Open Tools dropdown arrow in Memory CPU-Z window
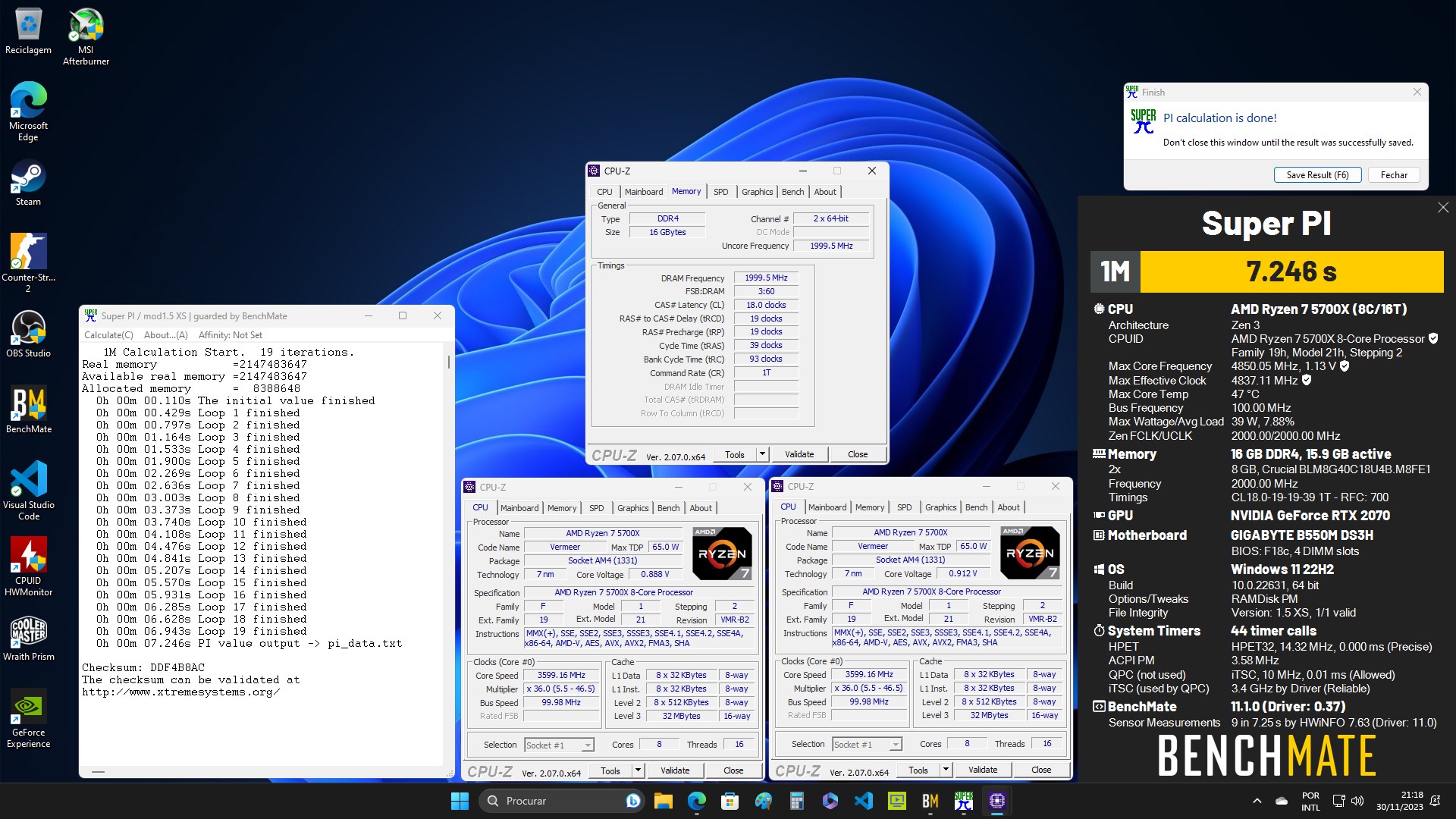 (762, 454)
